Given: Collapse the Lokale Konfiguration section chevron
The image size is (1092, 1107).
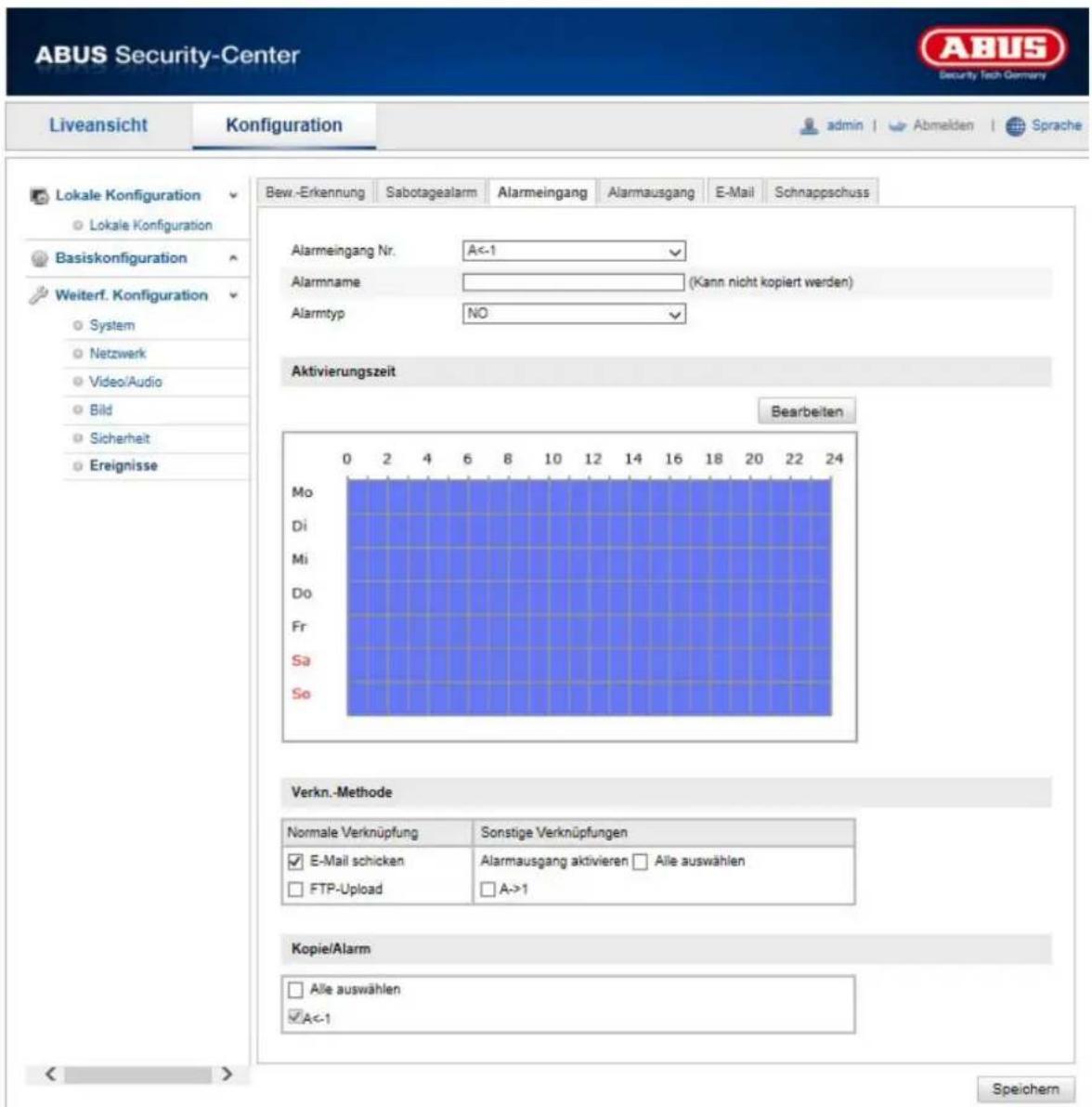Looking at the screenshot, I should pos(234,196).
